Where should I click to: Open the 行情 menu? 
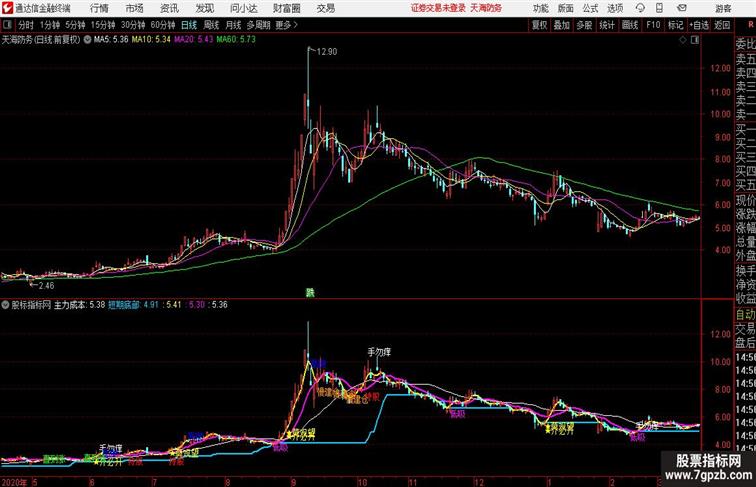click(x=99, y=8)
